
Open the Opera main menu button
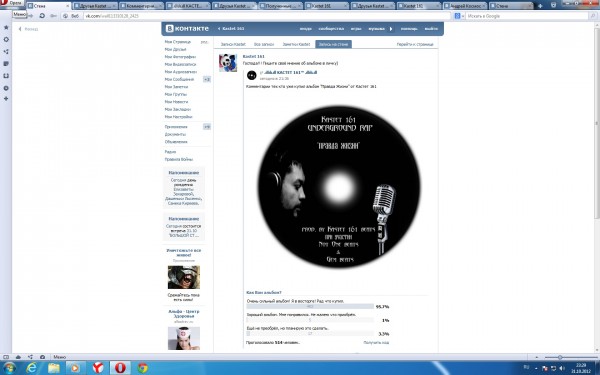(x=11, y=3)
